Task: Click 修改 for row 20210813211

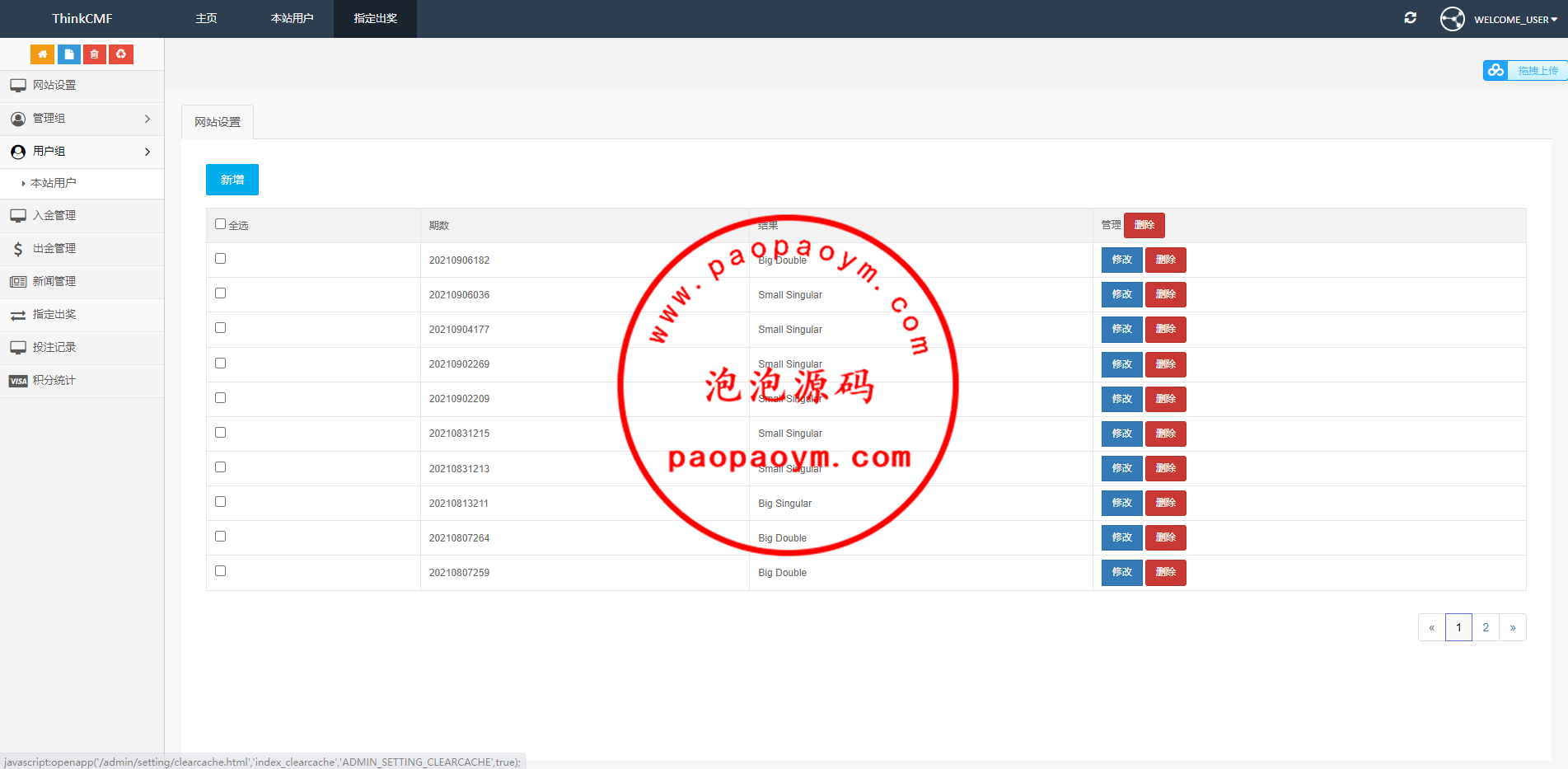Action: [x=1122, y=503]
